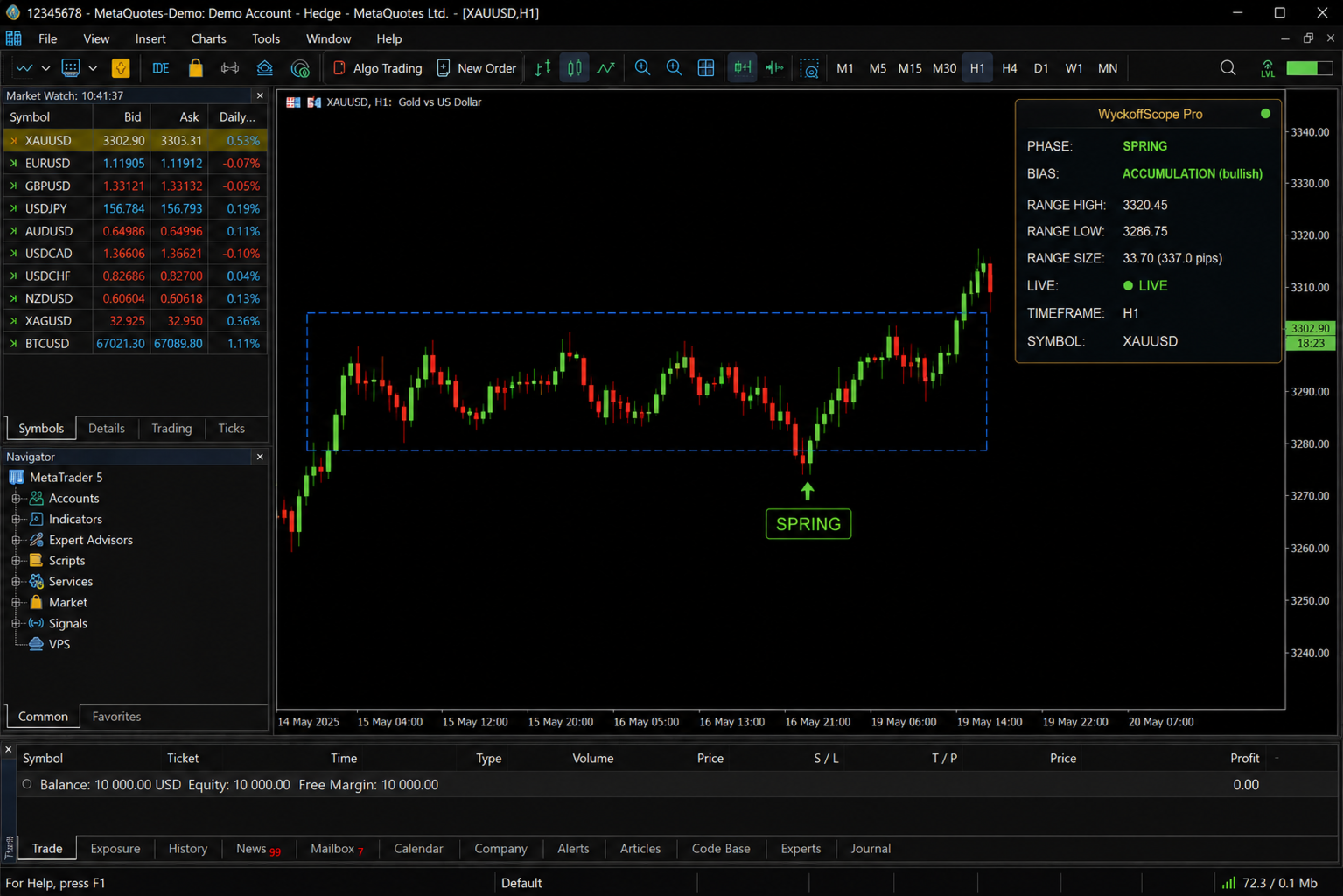Screen dimensions: 1343x896
Task: Switch to the Details tab
Action: (107, 428)
